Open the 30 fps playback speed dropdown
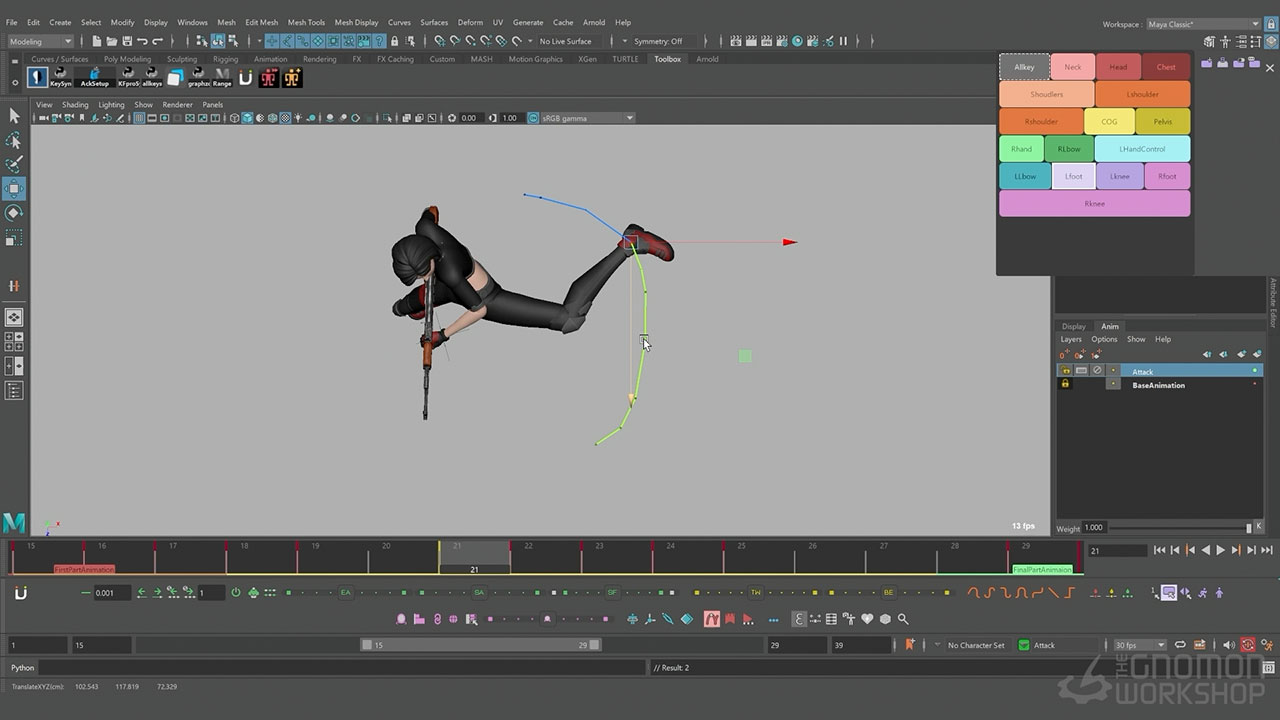Screen dimensions: 1280x720 coord(1140,645)
